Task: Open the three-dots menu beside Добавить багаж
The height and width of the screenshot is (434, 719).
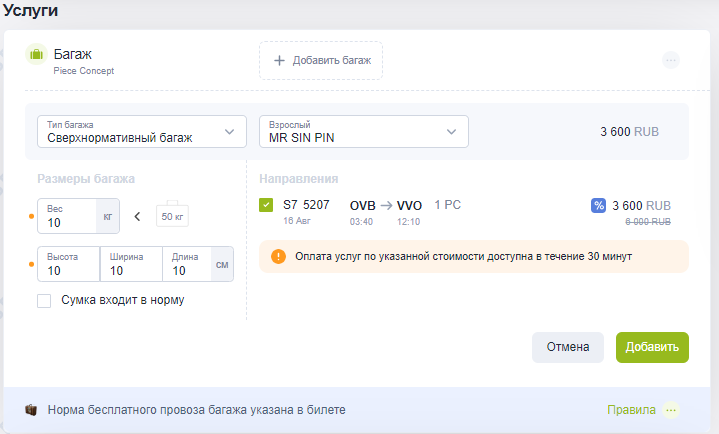Action: point(671,60)
